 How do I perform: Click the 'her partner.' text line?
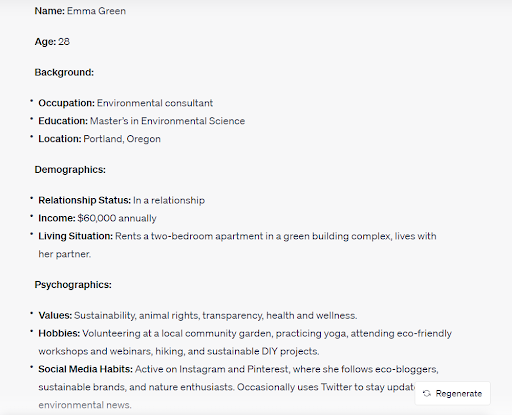click(x=65, y=254)
